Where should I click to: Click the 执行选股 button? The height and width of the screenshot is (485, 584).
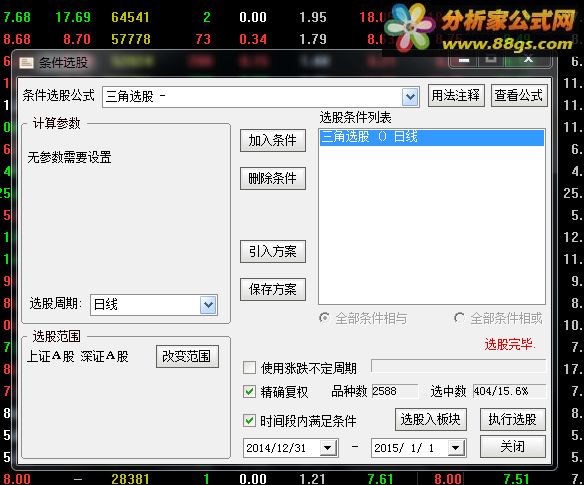click(x=513, y=419)
